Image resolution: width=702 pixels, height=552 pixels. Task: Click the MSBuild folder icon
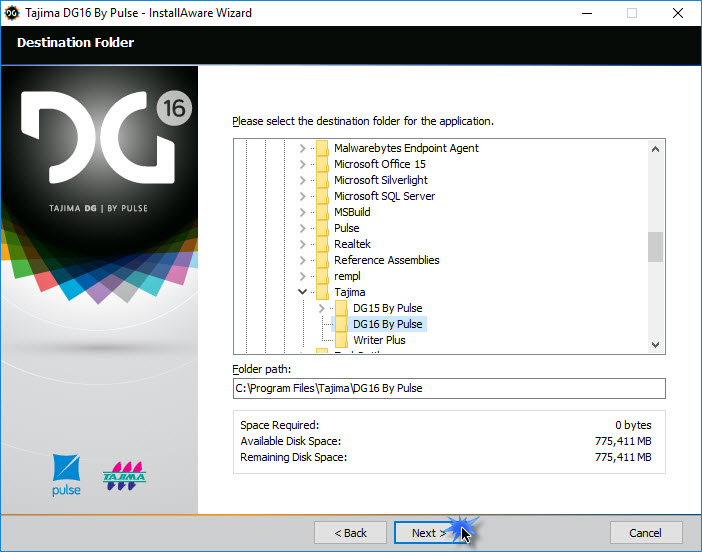coord(322,212)
